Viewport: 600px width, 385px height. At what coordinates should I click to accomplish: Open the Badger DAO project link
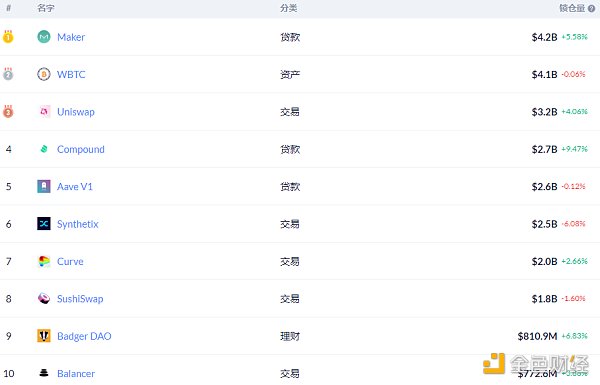coord(84,336)
